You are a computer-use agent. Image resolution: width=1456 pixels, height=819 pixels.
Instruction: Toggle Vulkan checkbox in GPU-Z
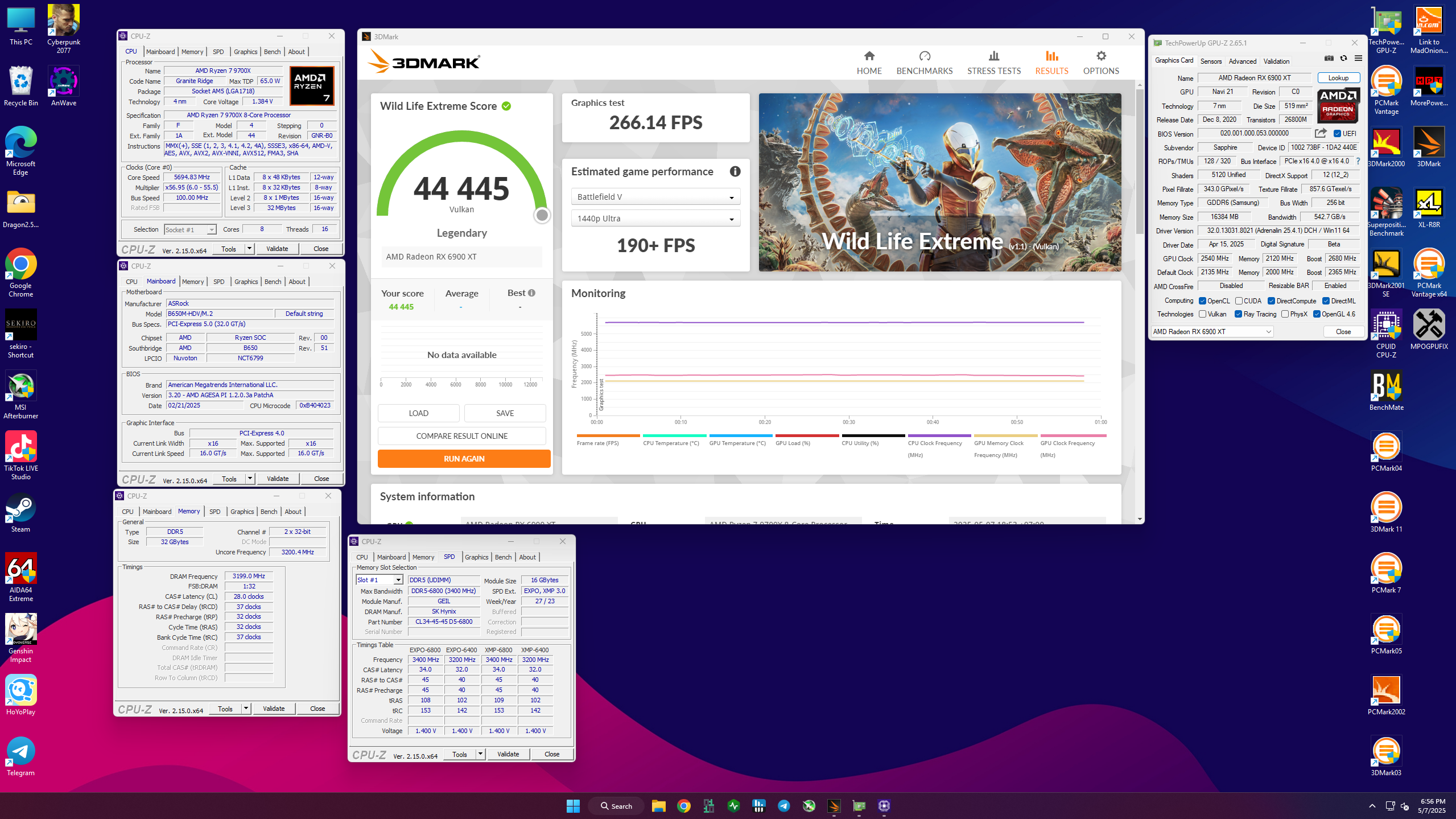coord(1202,314)
